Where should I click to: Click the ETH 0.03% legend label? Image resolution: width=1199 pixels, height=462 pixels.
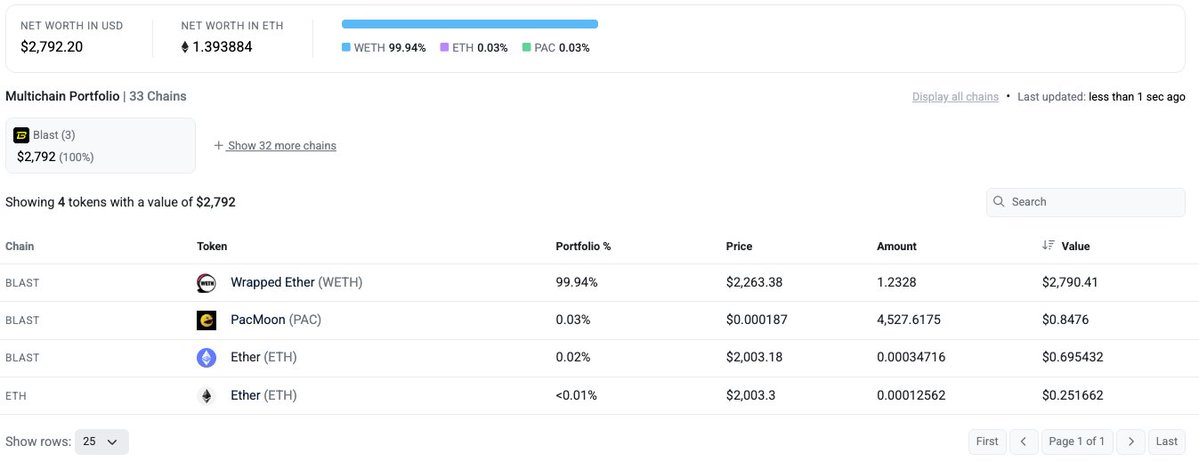(x=480, y=47)
